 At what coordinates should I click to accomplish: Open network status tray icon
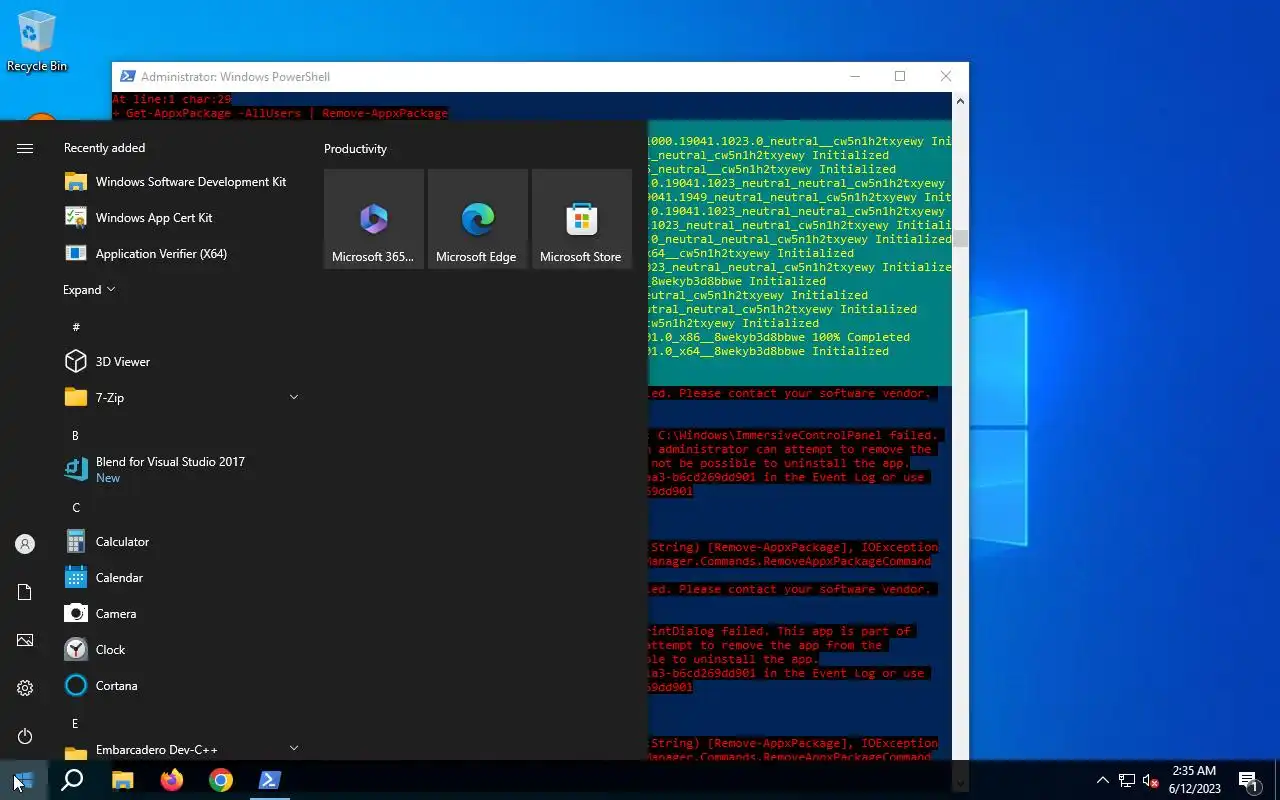pyautogui.click(x=1127, y=780)
